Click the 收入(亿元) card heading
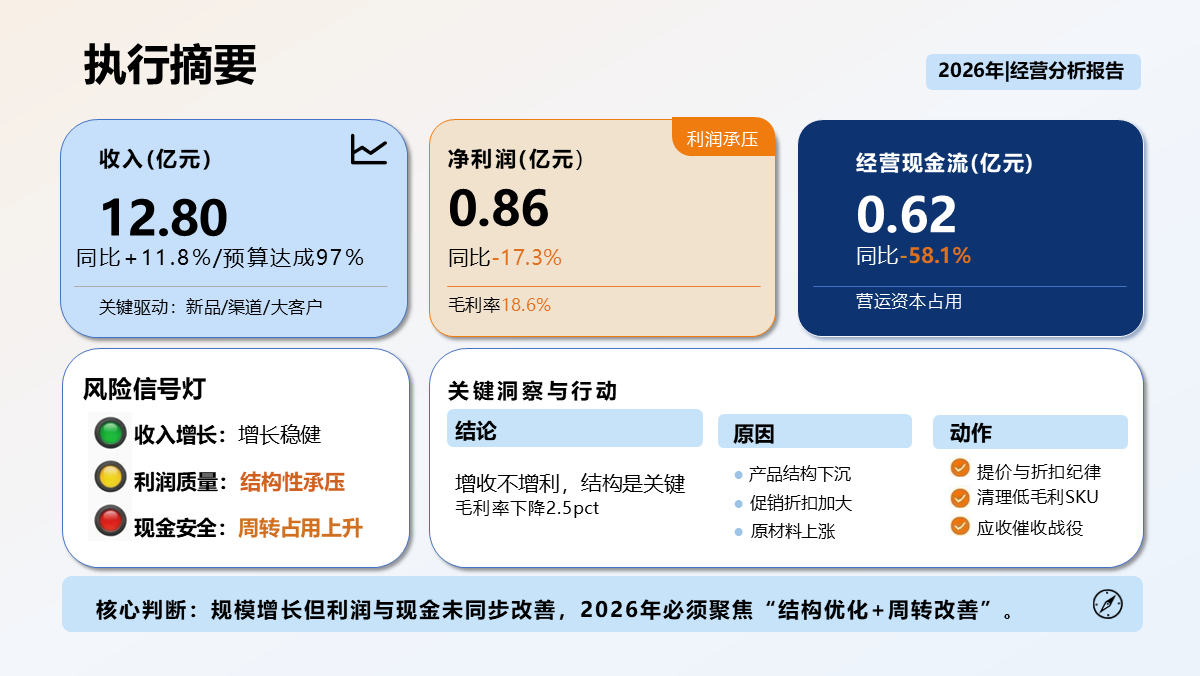The width and height of the screenshot is (1200, 676). (x=155, y=159)
